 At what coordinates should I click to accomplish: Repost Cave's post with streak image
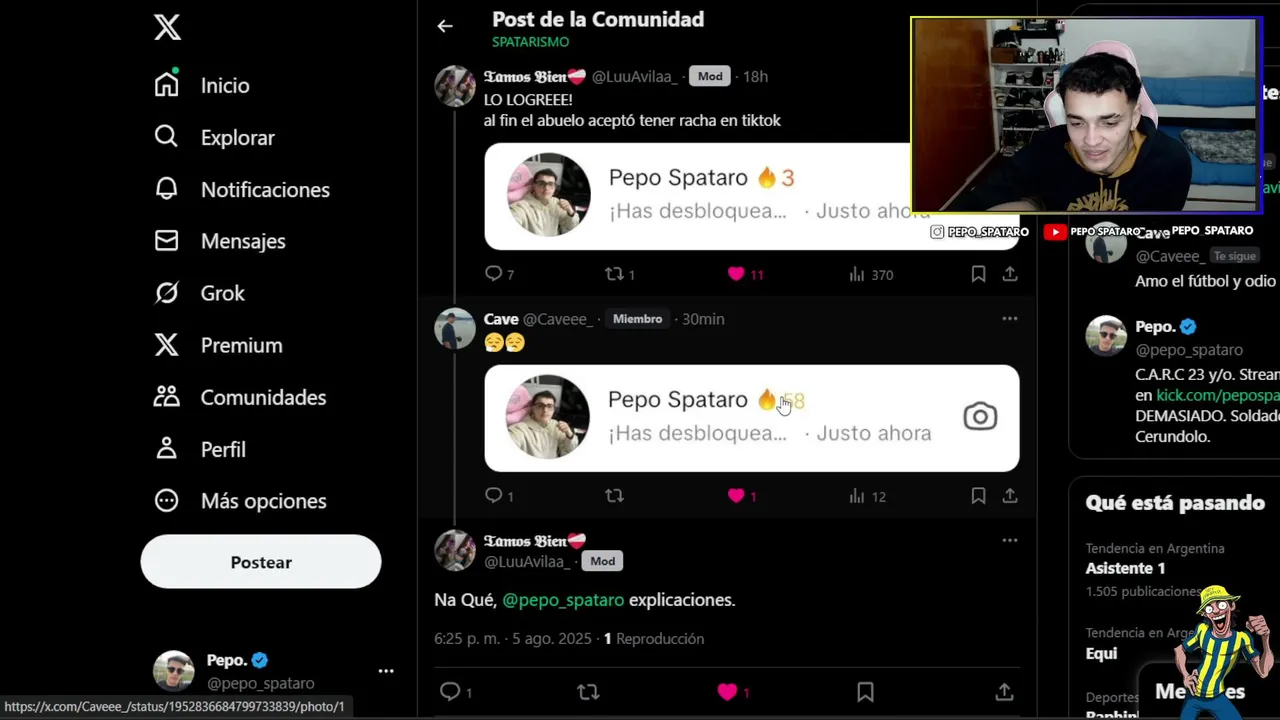pos(614,496)
